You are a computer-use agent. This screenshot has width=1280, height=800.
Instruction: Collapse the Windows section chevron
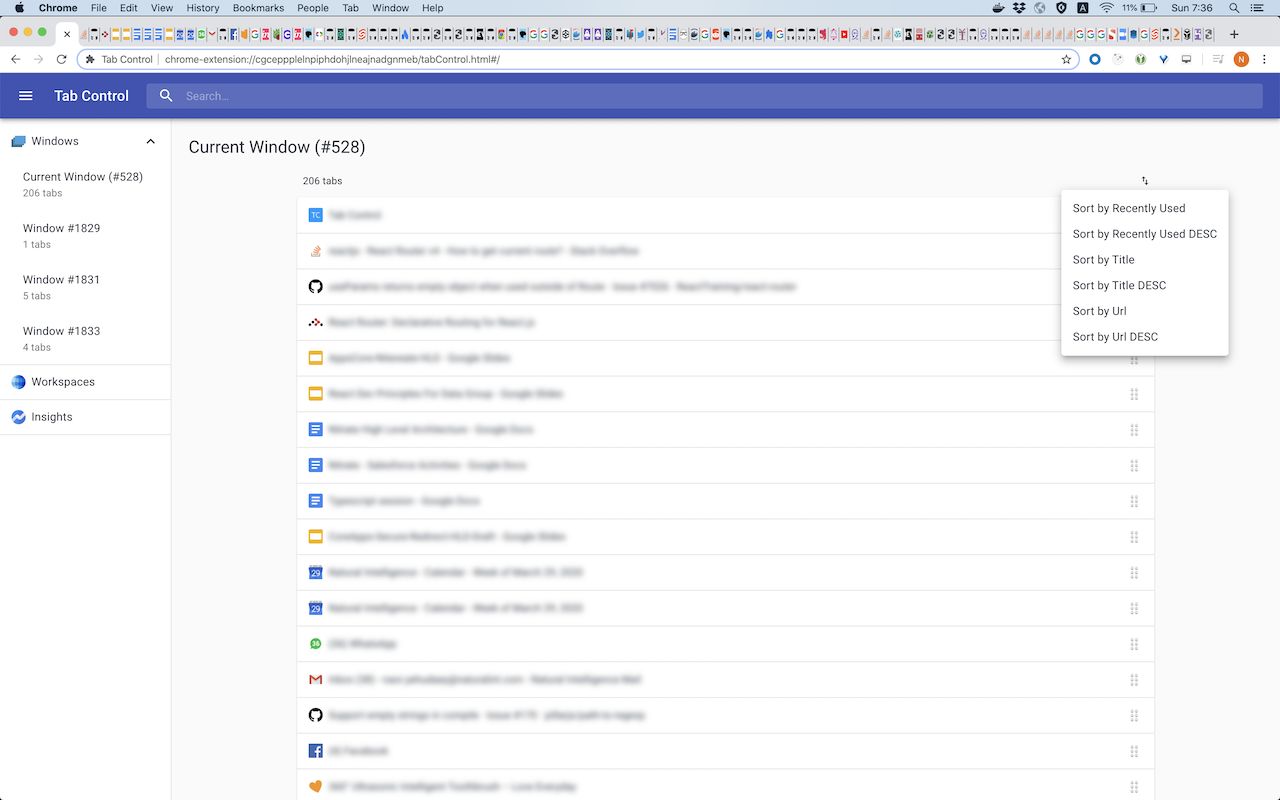click(151, 141)
